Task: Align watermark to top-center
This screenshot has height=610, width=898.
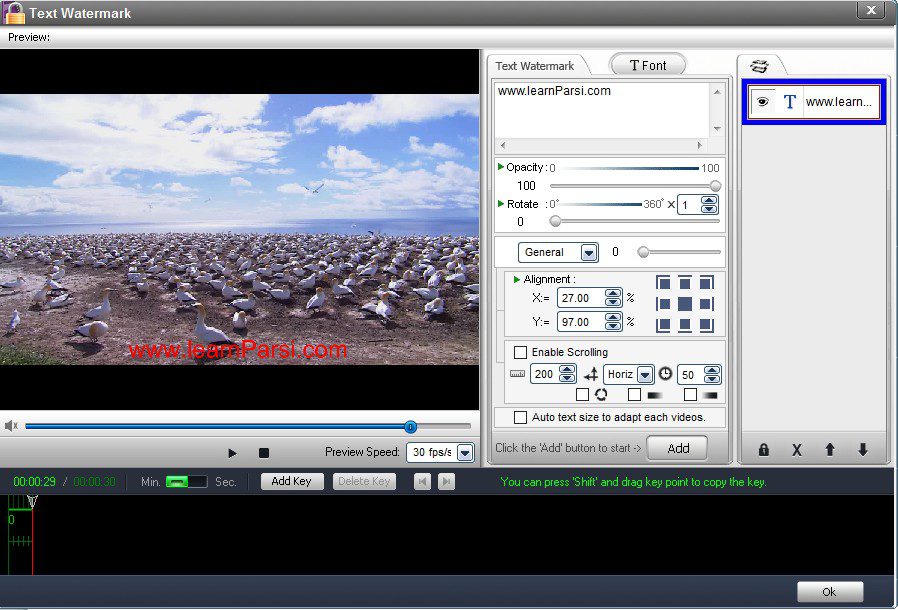Action: pos(685,282)
